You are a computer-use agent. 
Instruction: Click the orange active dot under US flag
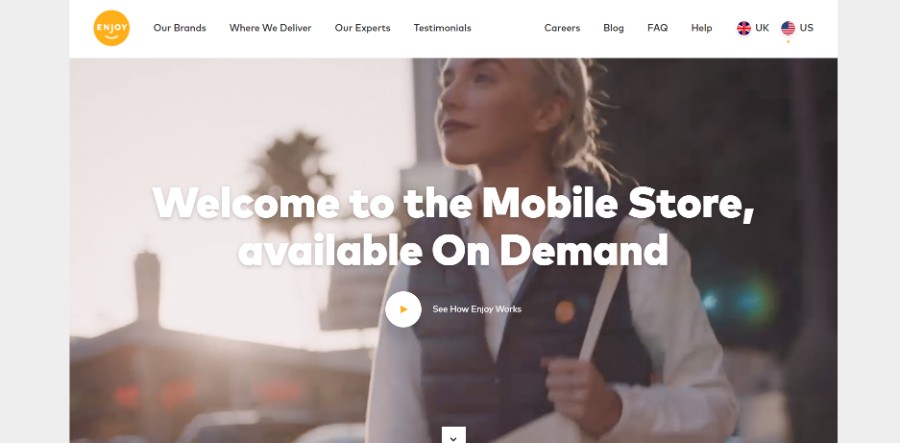click(788, 41)
